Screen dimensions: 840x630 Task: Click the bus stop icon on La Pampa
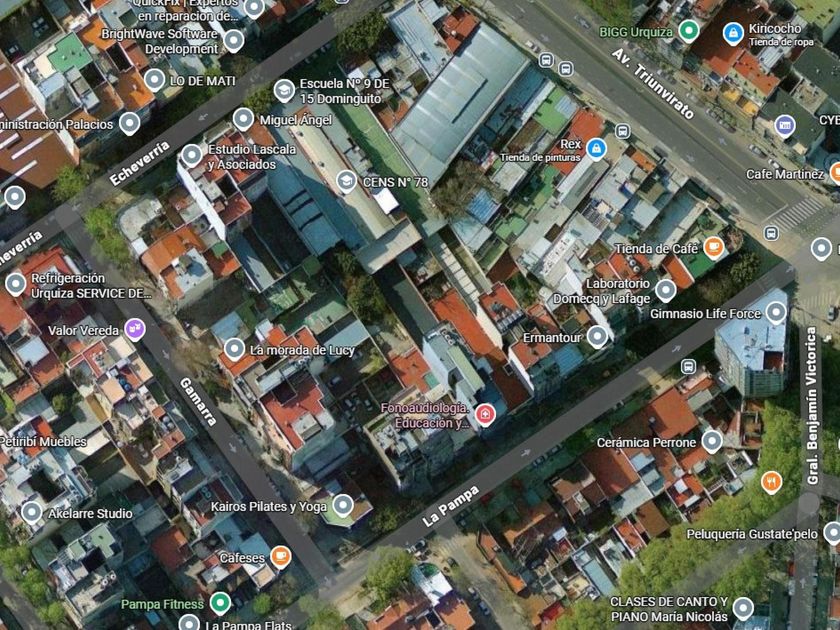point(688,366)
